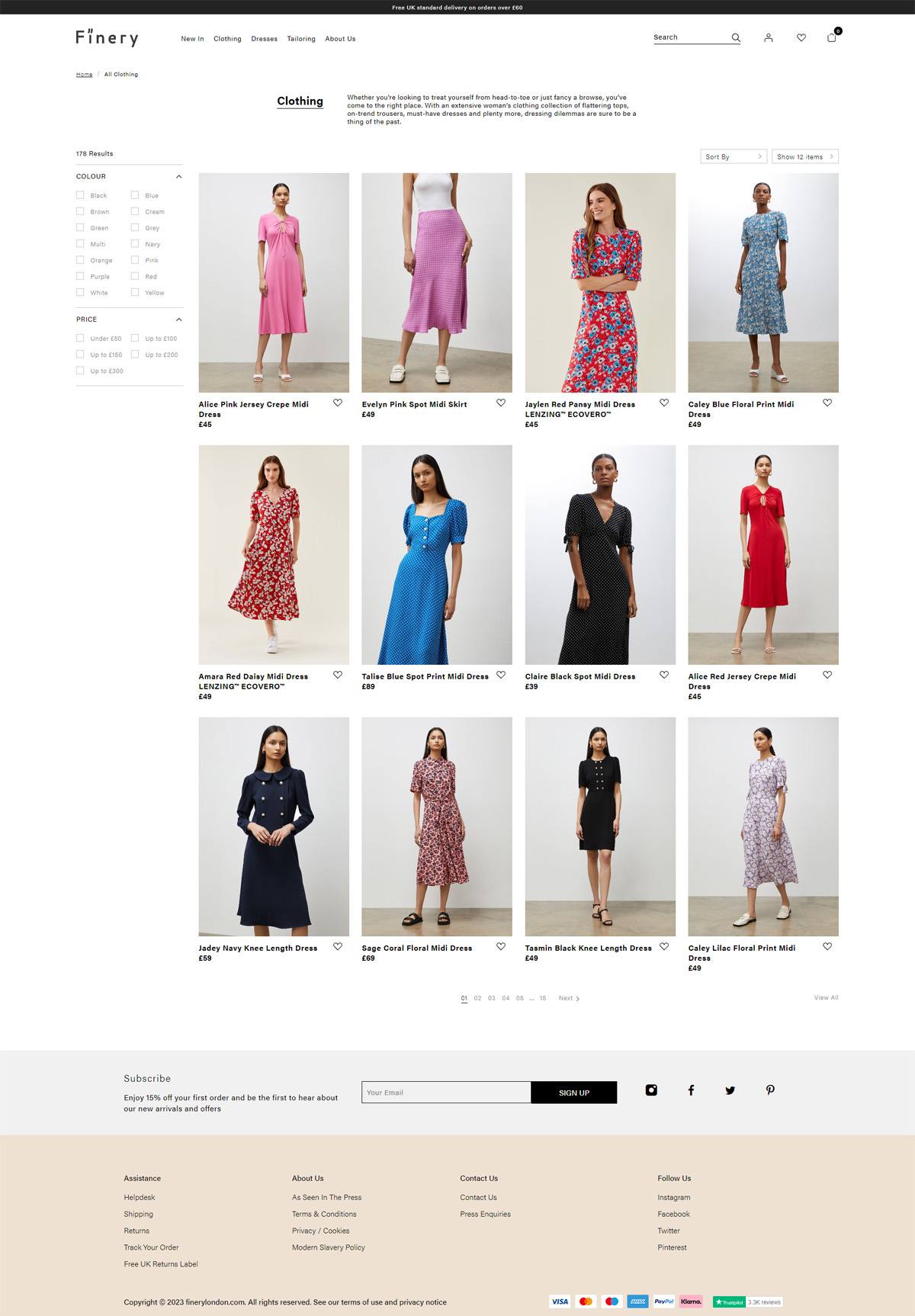The height and width of the screenshot is (1316, 915).
Task: Tick the Green colour checkbox
Action: [x=80, y=227]
